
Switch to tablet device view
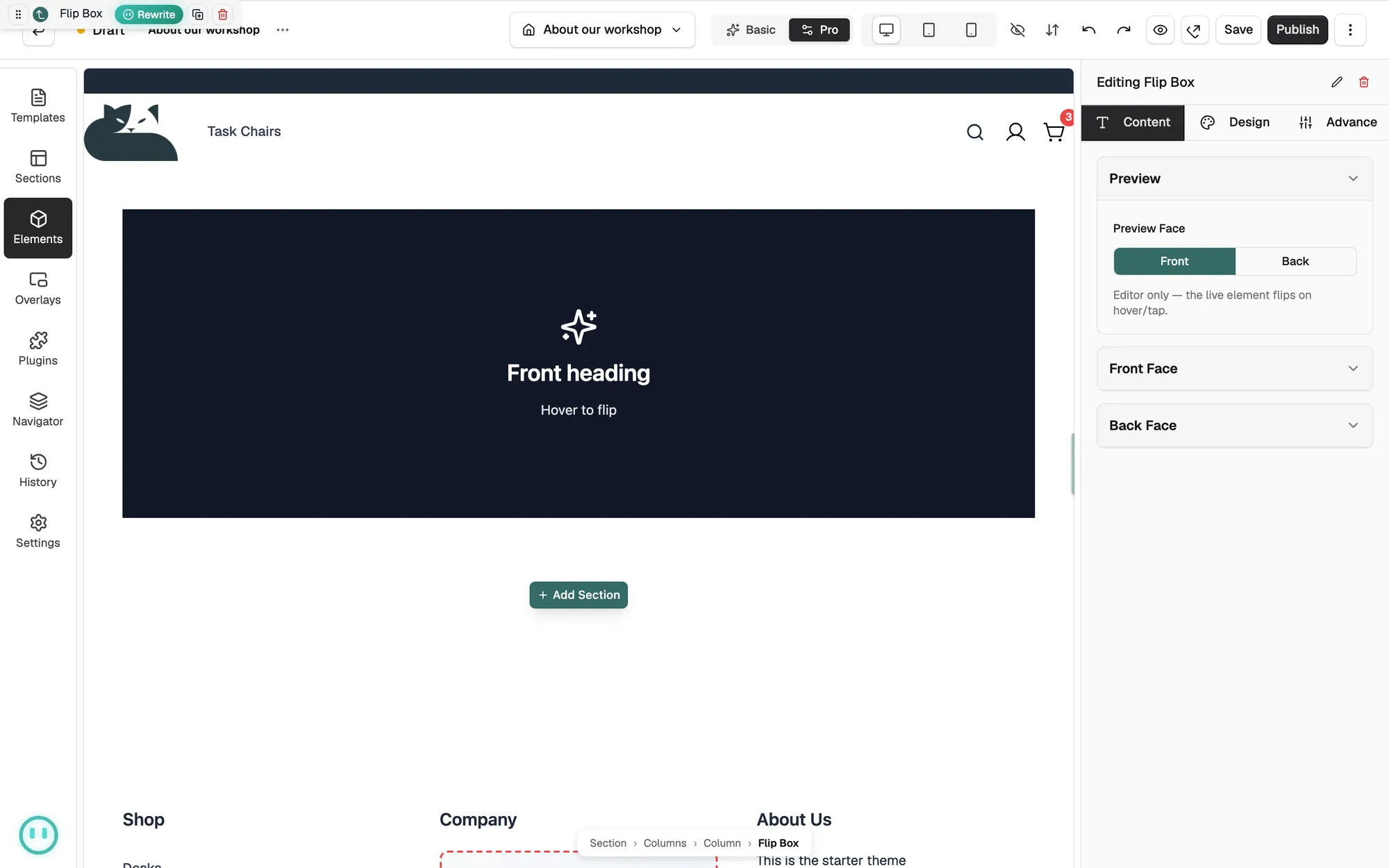929,30
